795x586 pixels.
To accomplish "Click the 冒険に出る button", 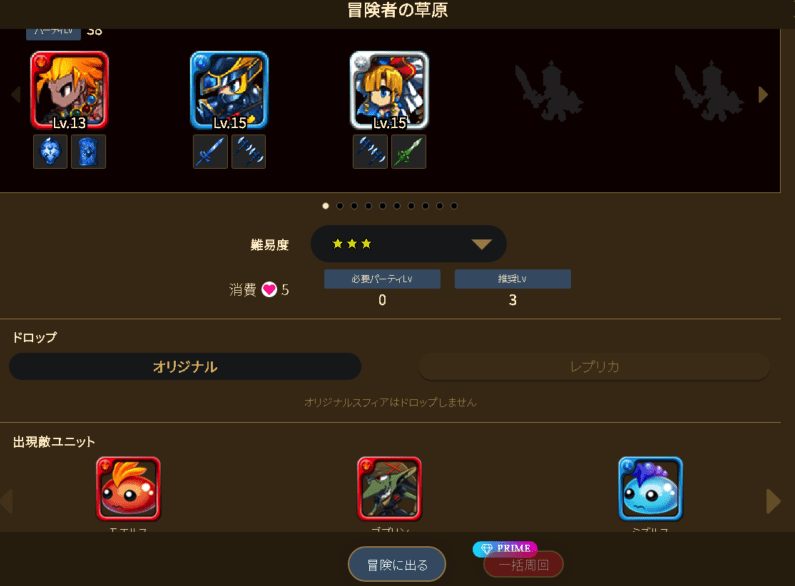I will click(x=397, y=564).
